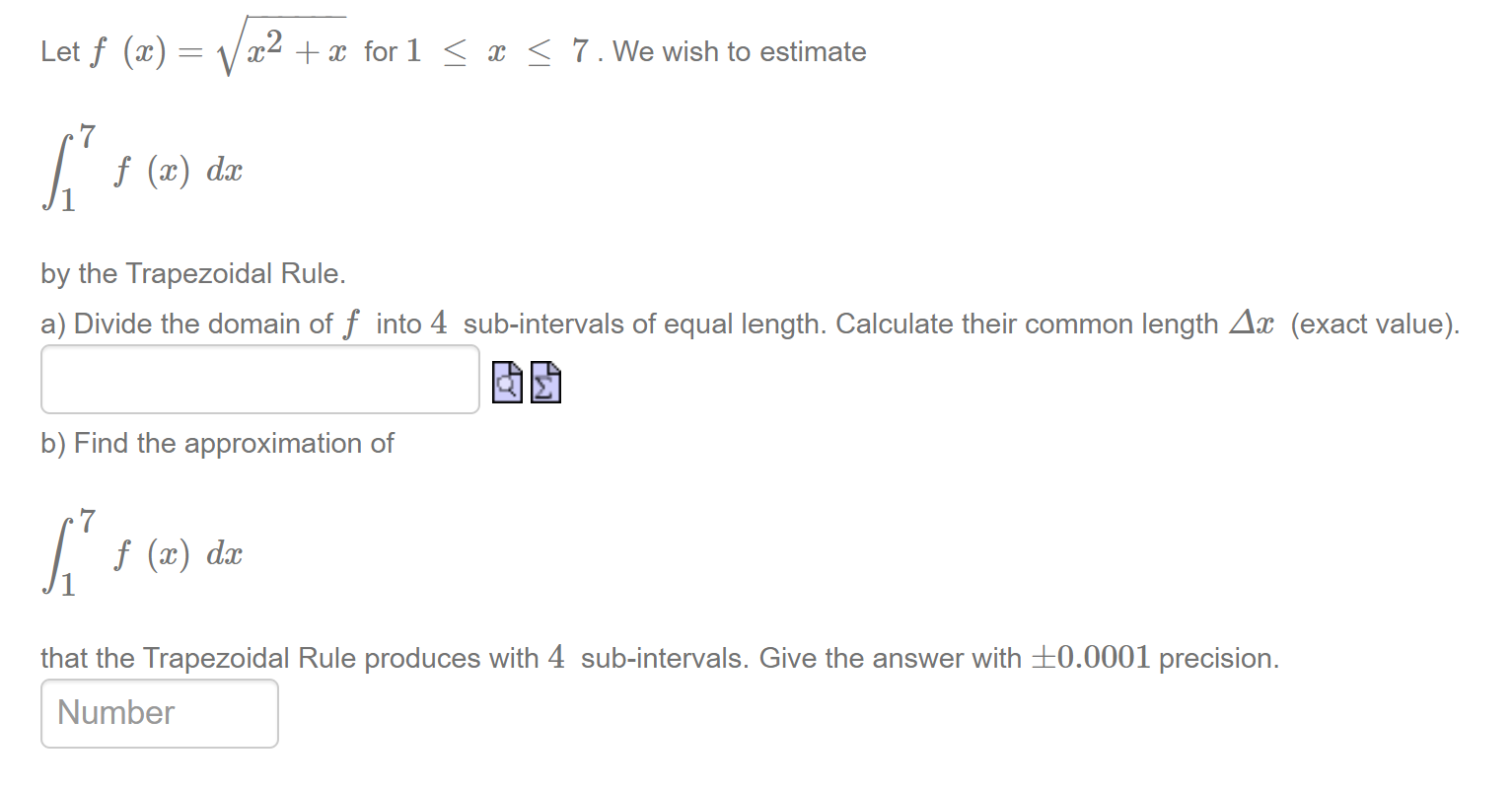
Task: Click "b) Find the approximation of" text
Action: (x=217, y=444)
